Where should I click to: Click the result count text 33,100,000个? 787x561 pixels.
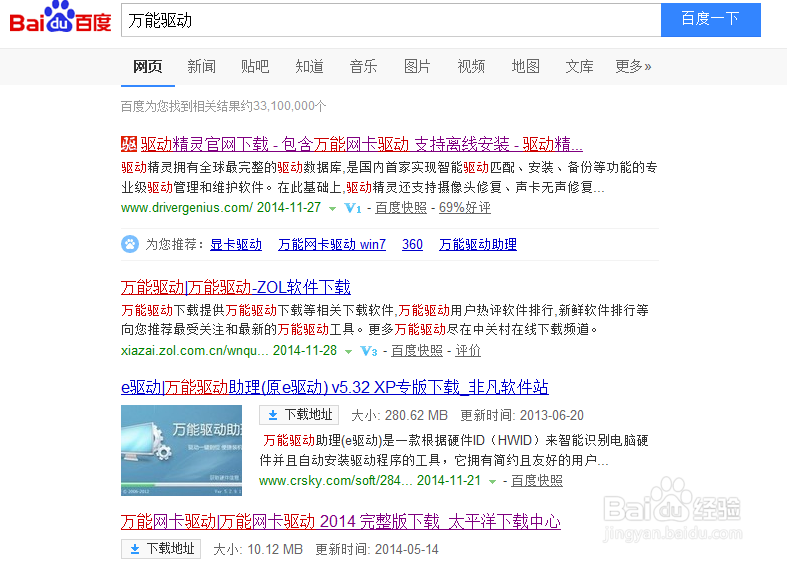pyautogui.click(x=290, y=106)
